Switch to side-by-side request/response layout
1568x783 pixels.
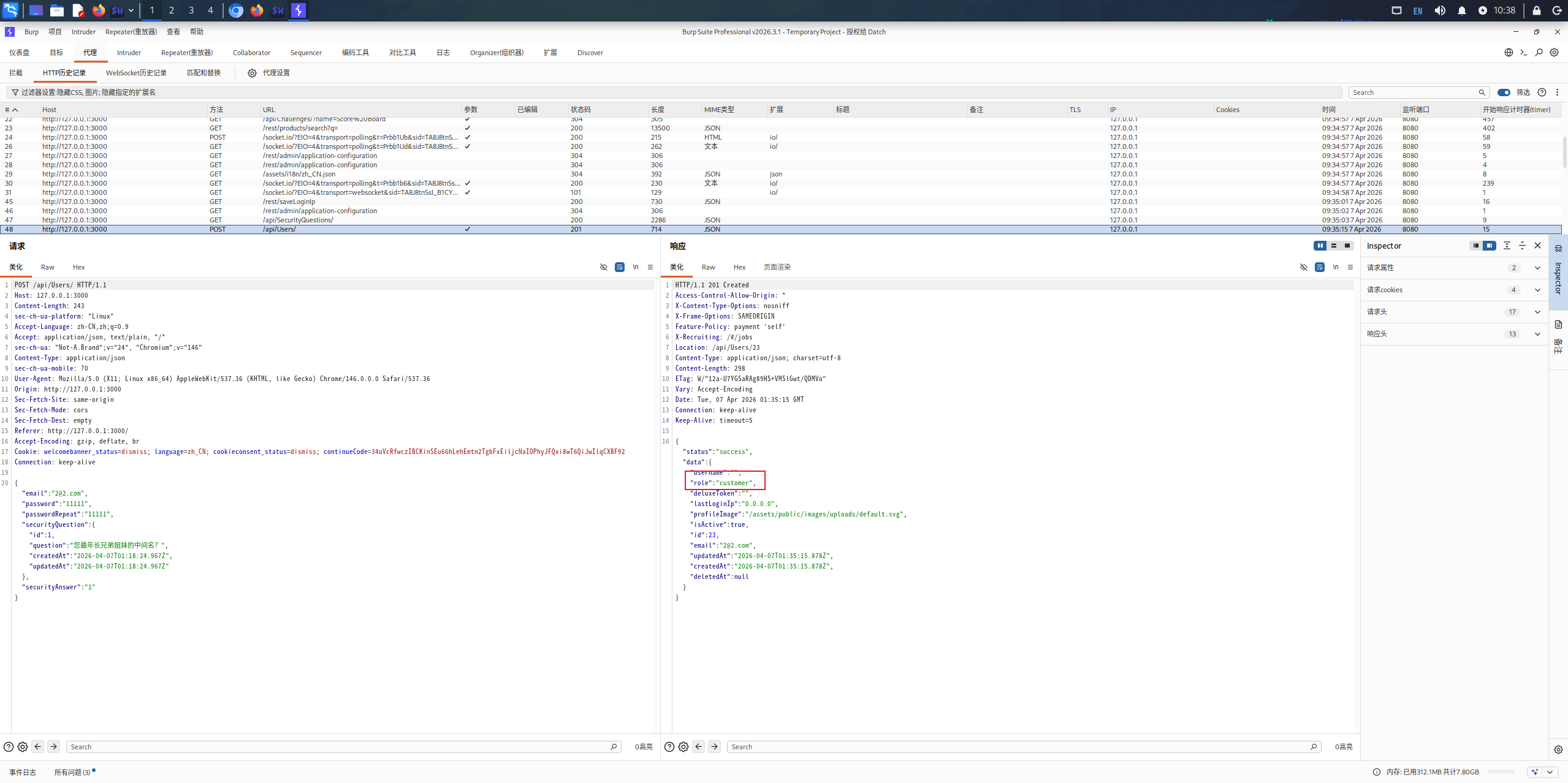(x=1320, y=246)
